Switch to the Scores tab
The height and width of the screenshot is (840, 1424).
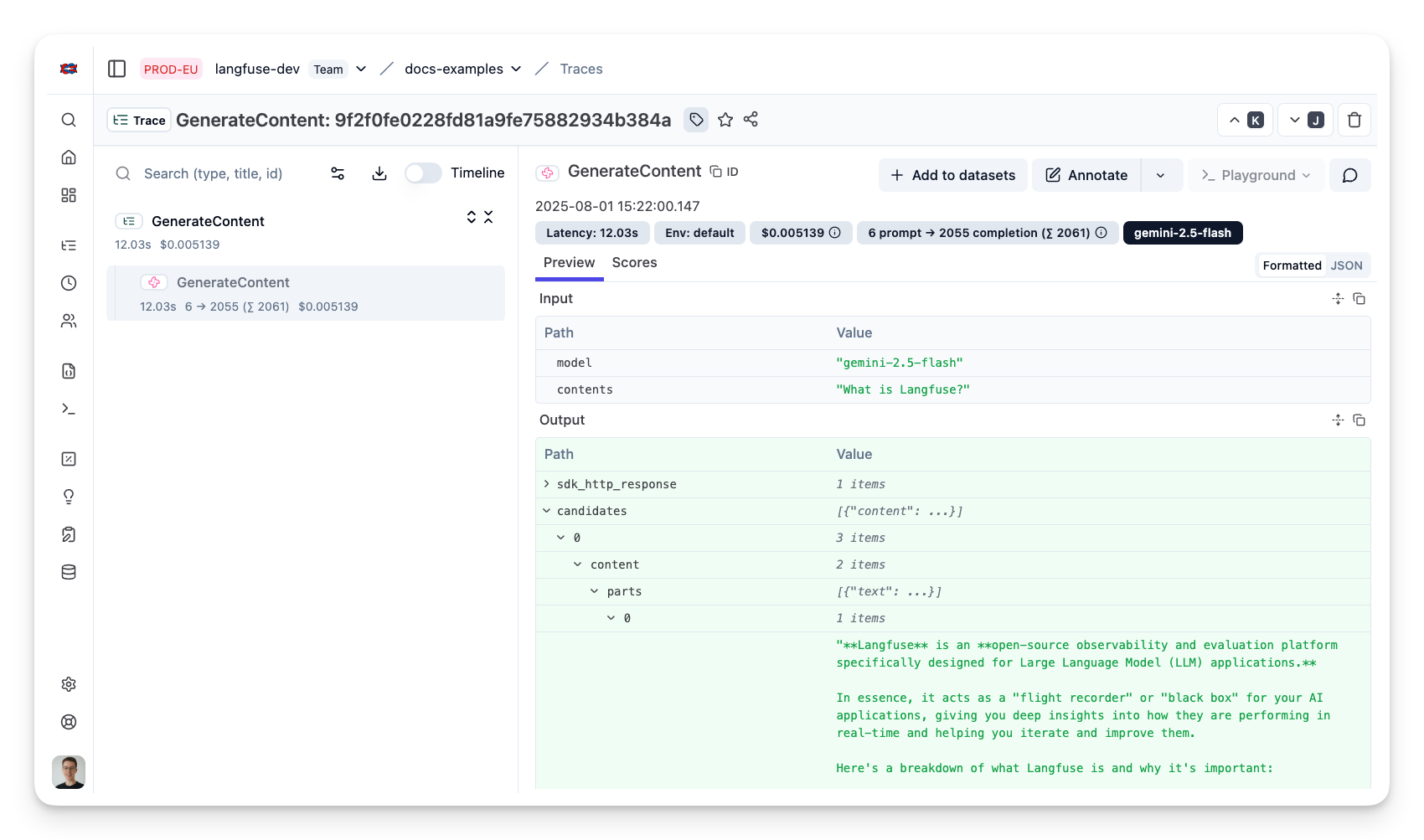pyautogui.click(x=634, y=262)
